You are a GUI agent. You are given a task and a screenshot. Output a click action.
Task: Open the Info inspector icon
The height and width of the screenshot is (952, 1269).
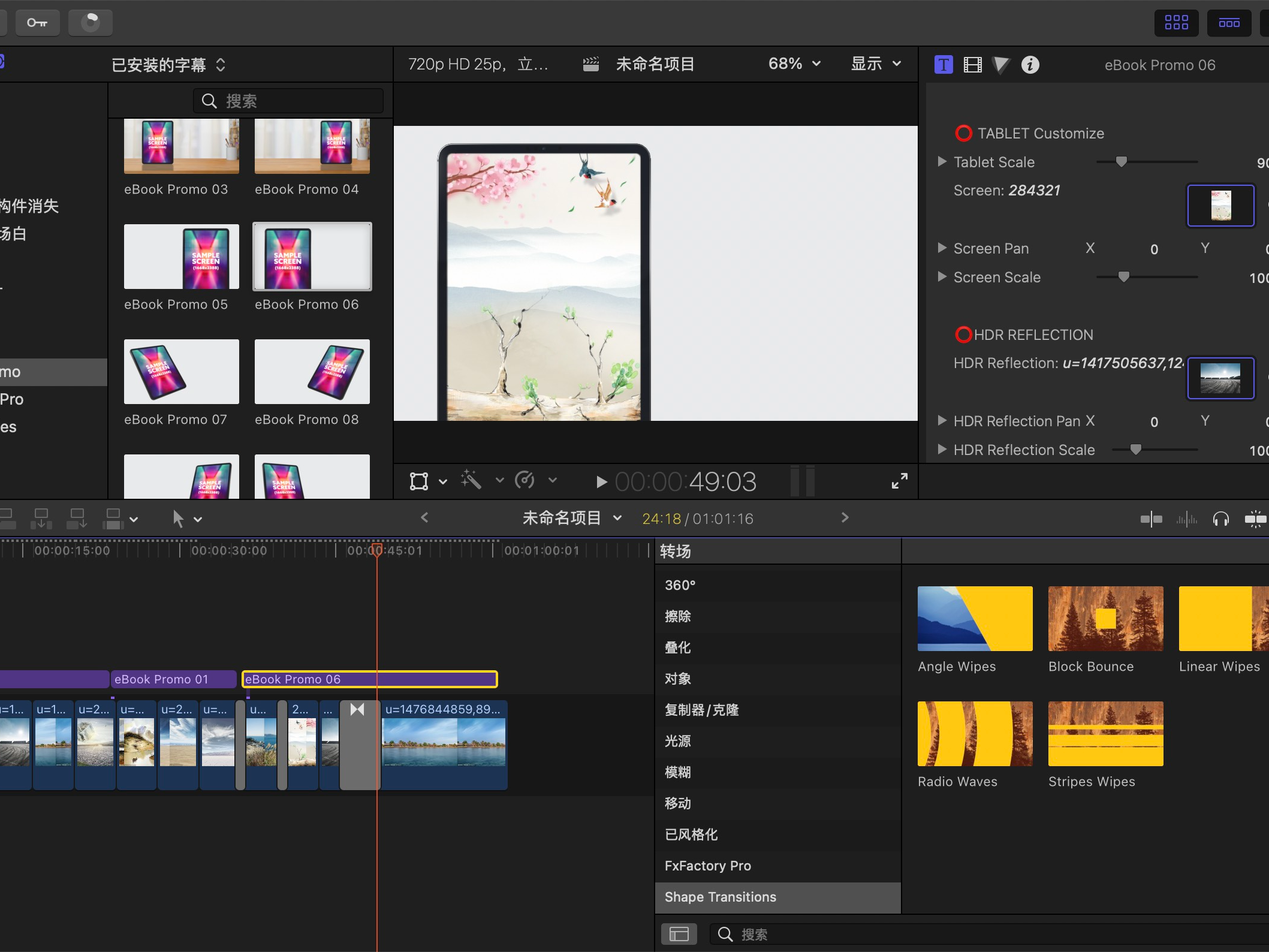pos(1030,64)
